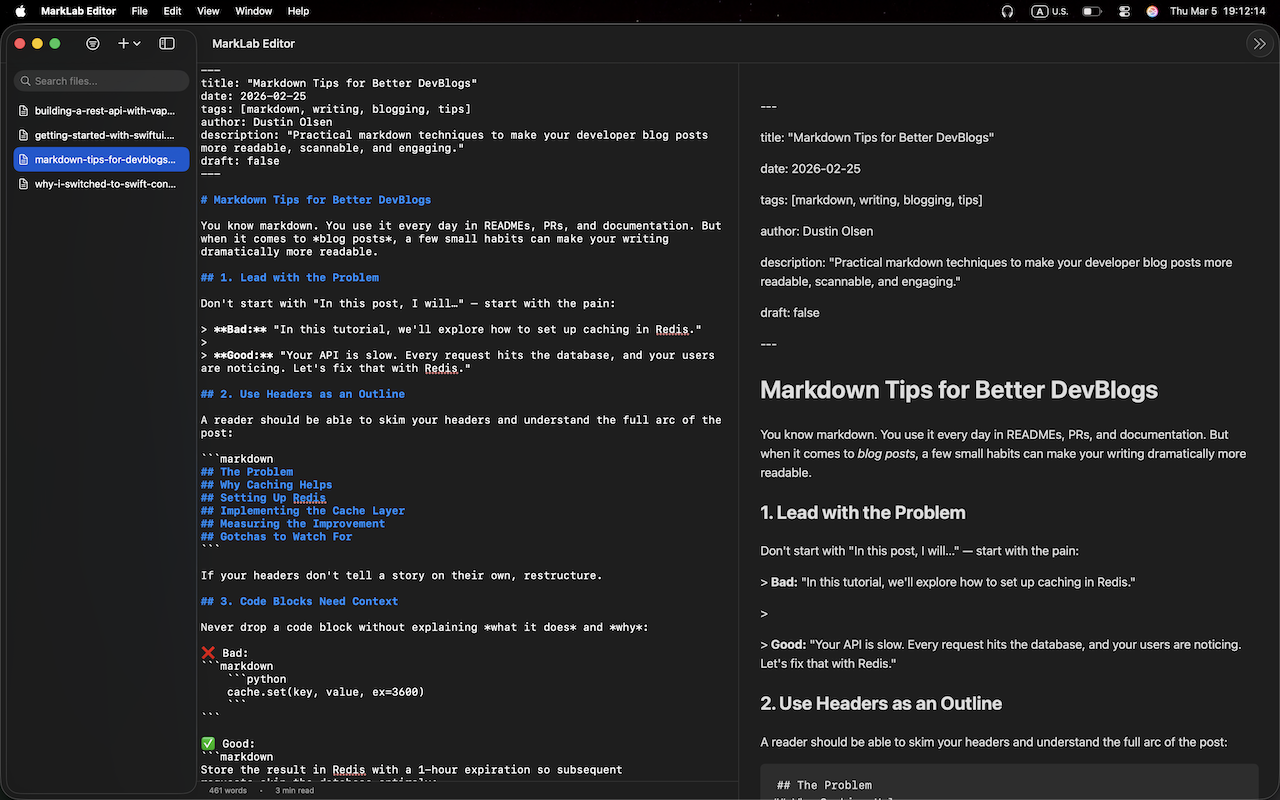Toggle the sidebar visibility icon
This screenshot has width=1280, height=800.
tap(167, 43)
